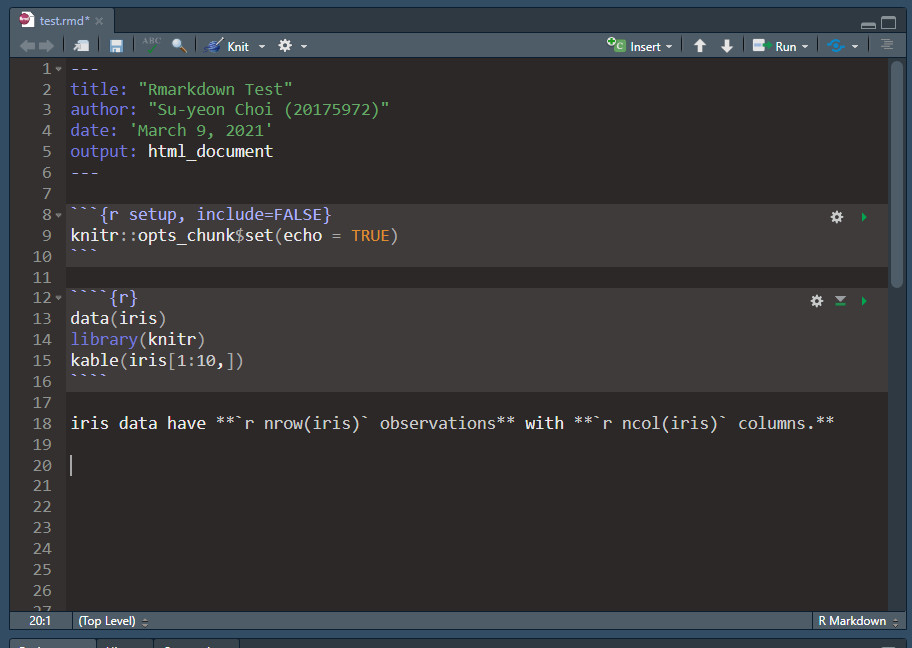912x648 pixels.
Task: Go to next chunk down arrow
Action: (726, 46)
